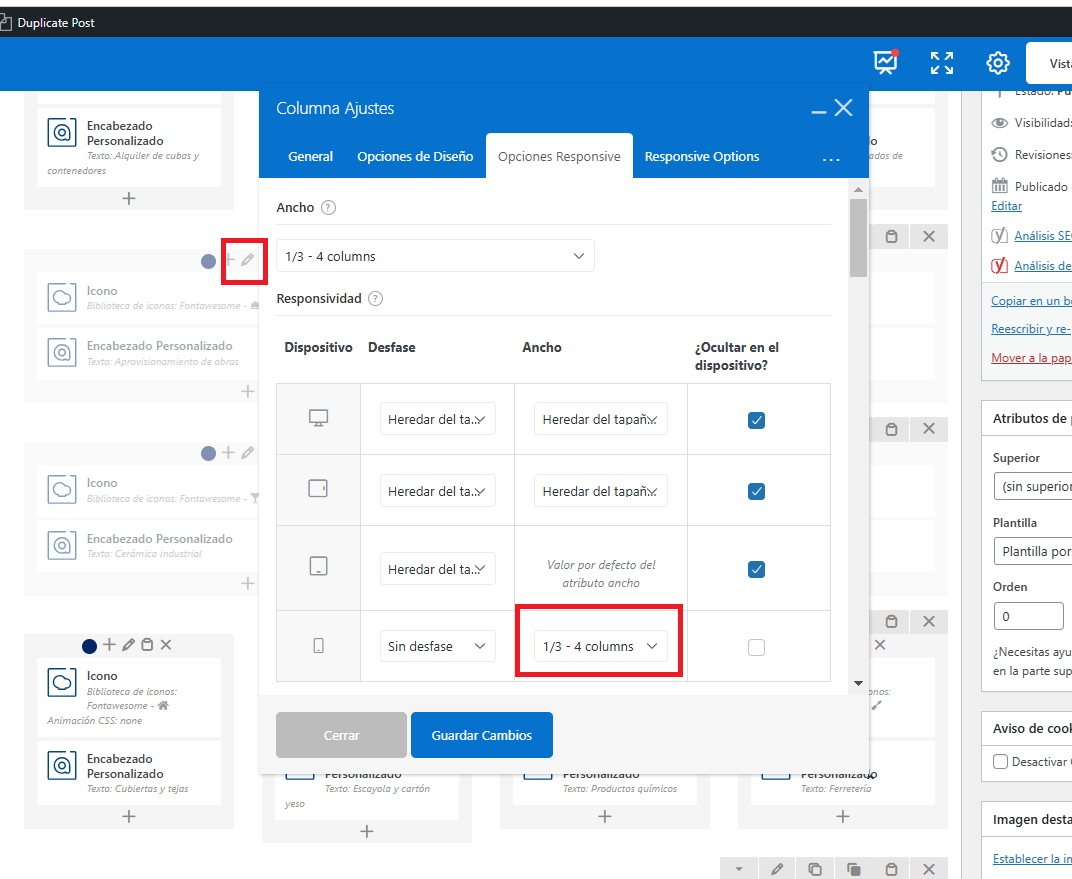Toggle fullscreen mode with the arrows icon

click(941, 63)
